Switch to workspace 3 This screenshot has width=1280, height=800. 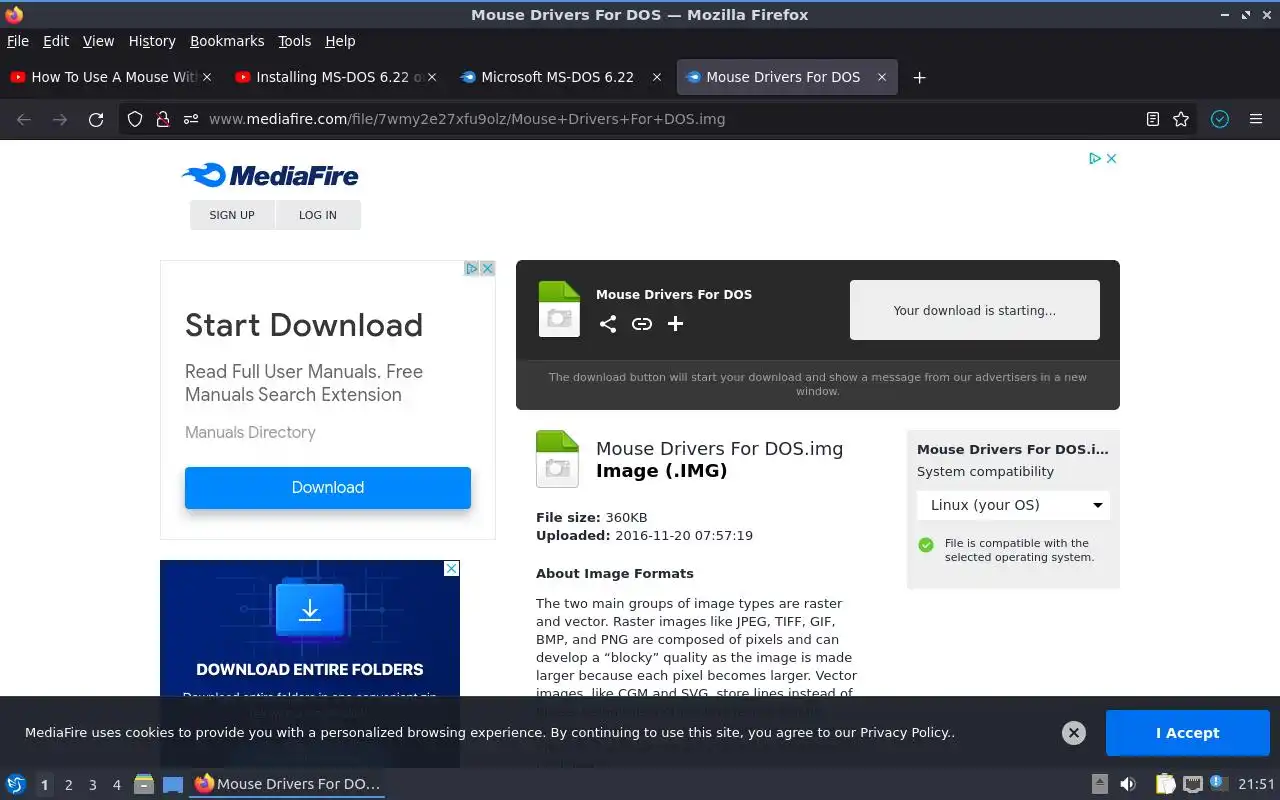tap(93, 785)
